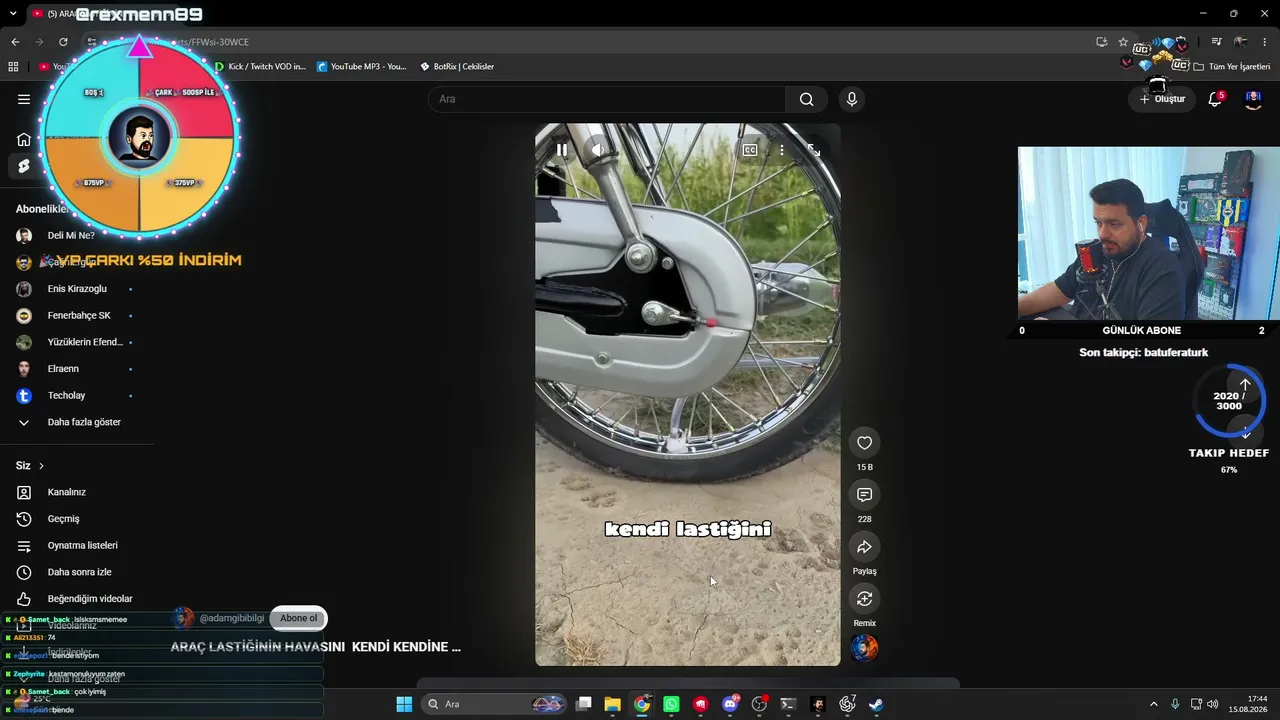Viewport: 1280px width, 720px height.
Task: Go back in the browser
Action: pyautogui.click(x=15, y=42)
